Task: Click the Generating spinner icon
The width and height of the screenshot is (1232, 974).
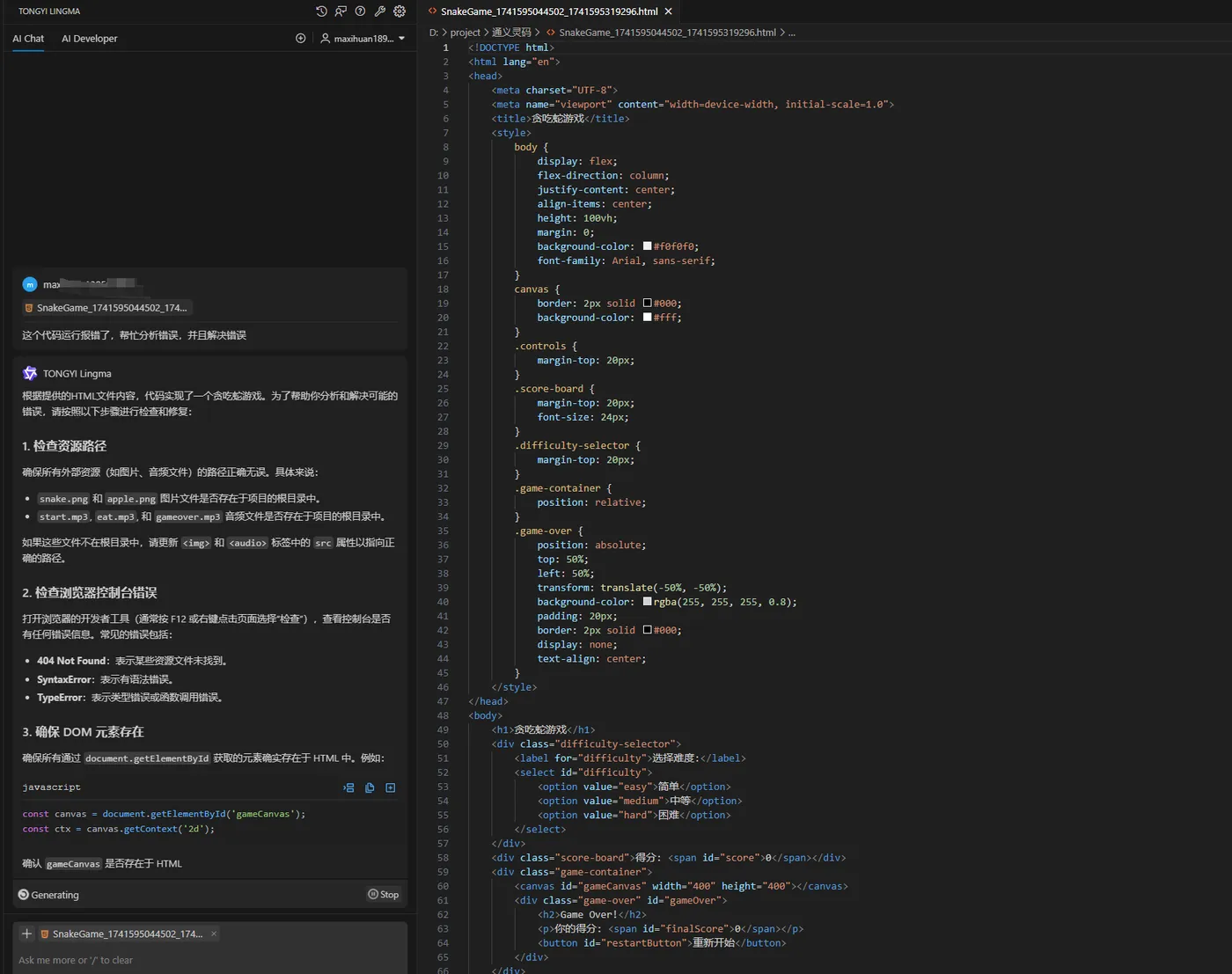Action: pos(24,895)
